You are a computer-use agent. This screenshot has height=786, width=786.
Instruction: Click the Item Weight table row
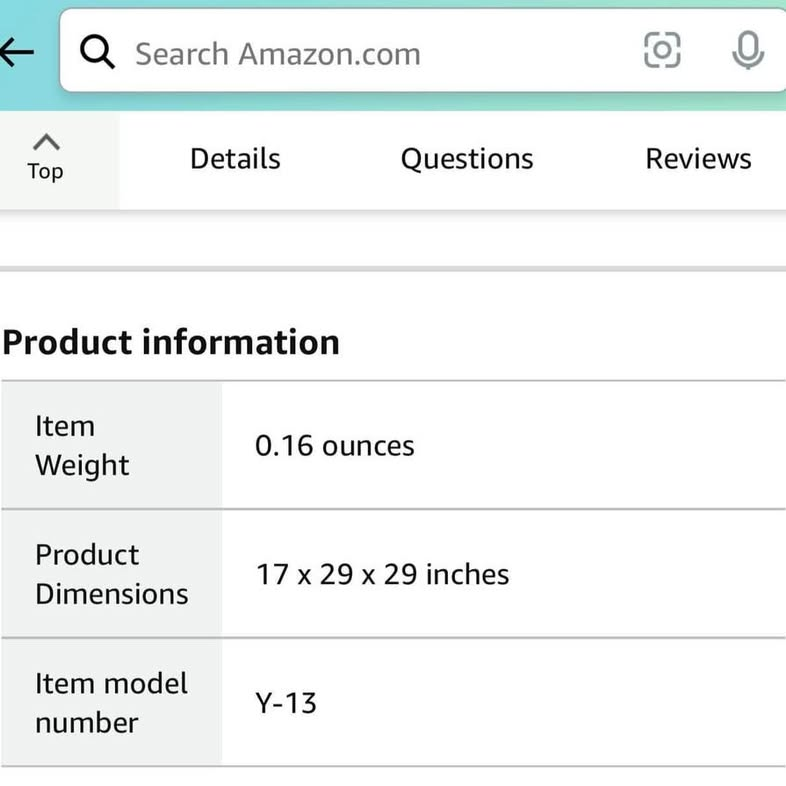(394, 445)
